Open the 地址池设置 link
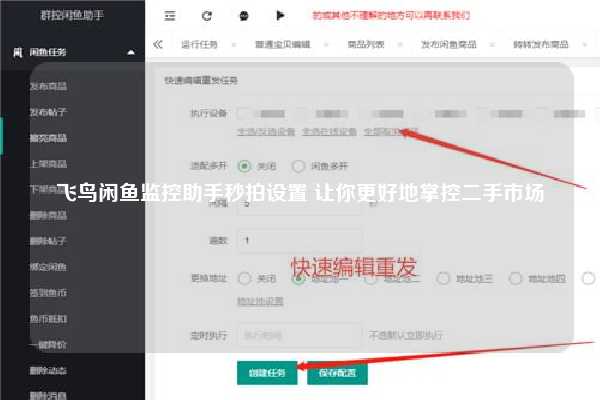Image resolution: width=600 pixels, height=400 pixels. click(261, 301)
